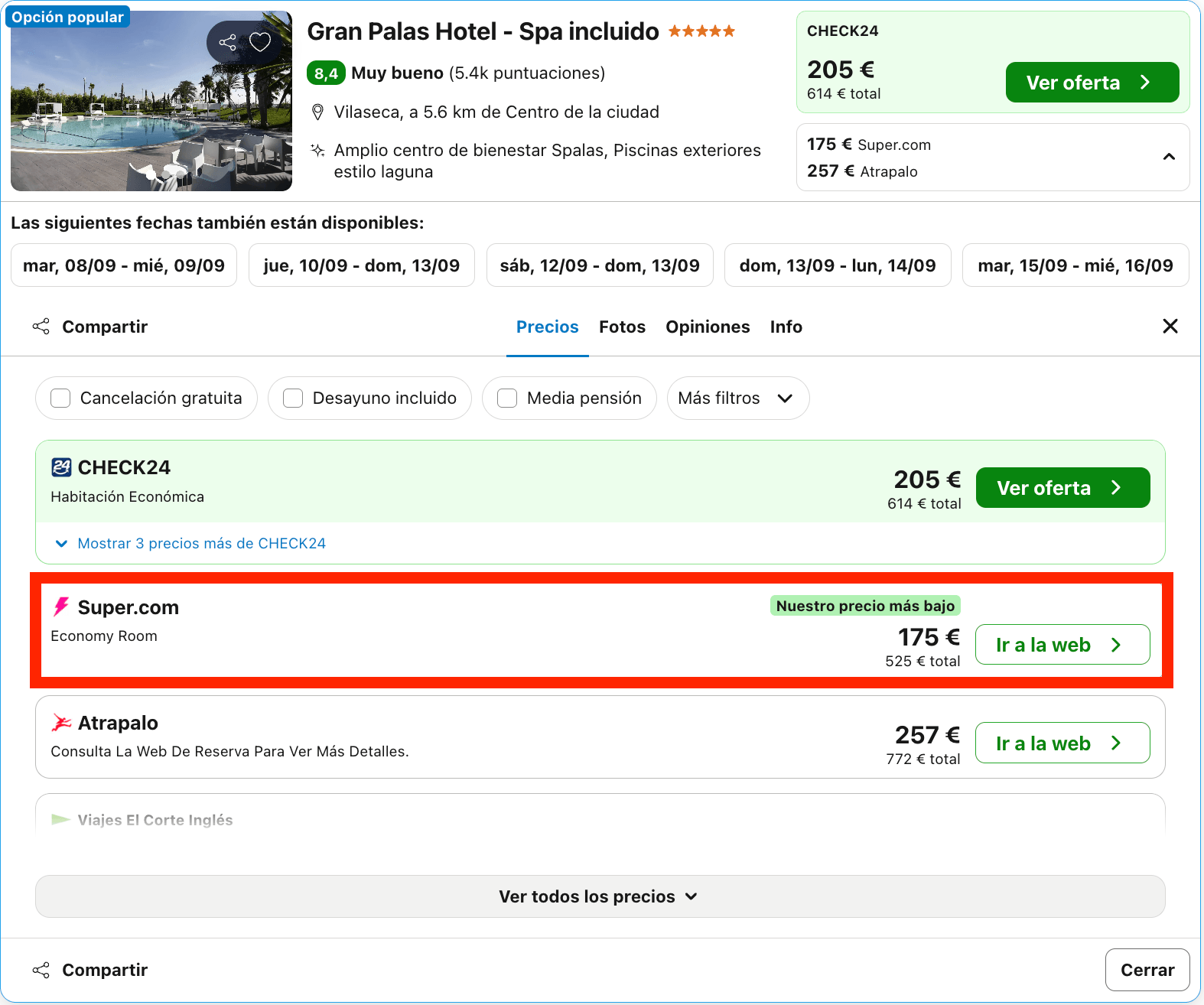This screenshot has height=1005, width=1204.
Task: Choose dates sáb, 12/09 - dom, 13/09
Action: click(x=600, y=265)
